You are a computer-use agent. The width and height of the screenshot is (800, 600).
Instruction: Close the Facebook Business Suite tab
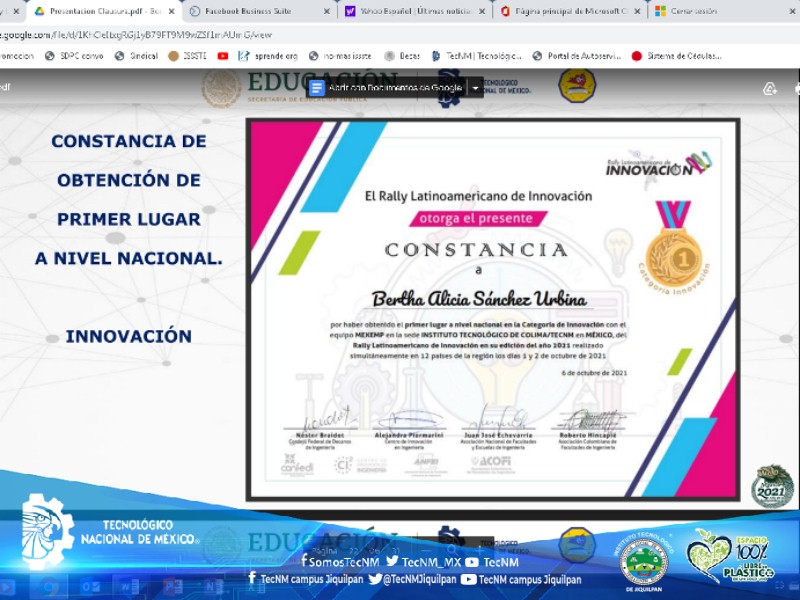coord(327,11)
